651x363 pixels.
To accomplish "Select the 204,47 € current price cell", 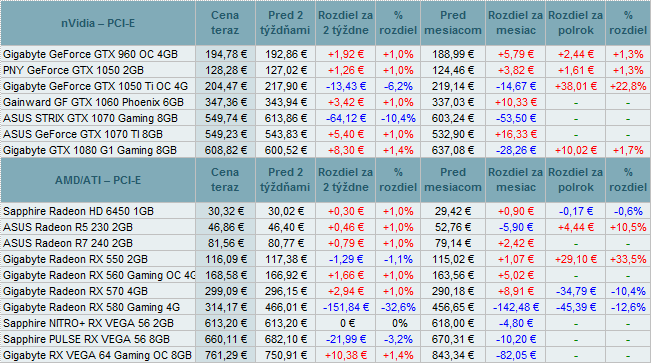I will [225, 86].
